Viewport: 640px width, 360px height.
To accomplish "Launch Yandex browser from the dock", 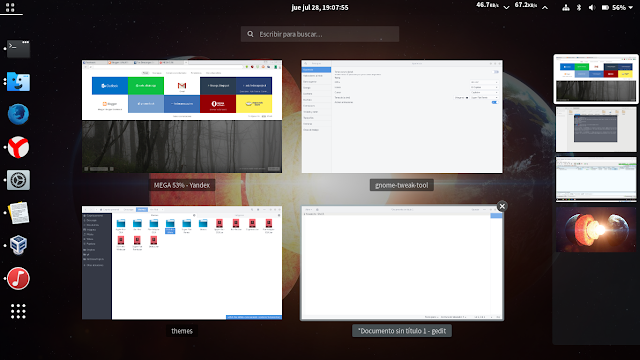I will click(x=18, y=147).
